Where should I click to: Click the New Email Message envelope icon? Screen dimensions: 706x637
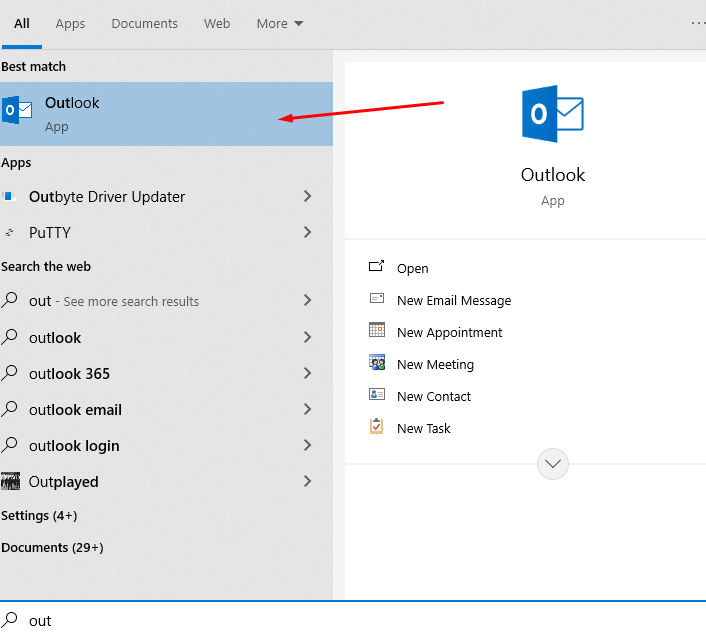376,298
